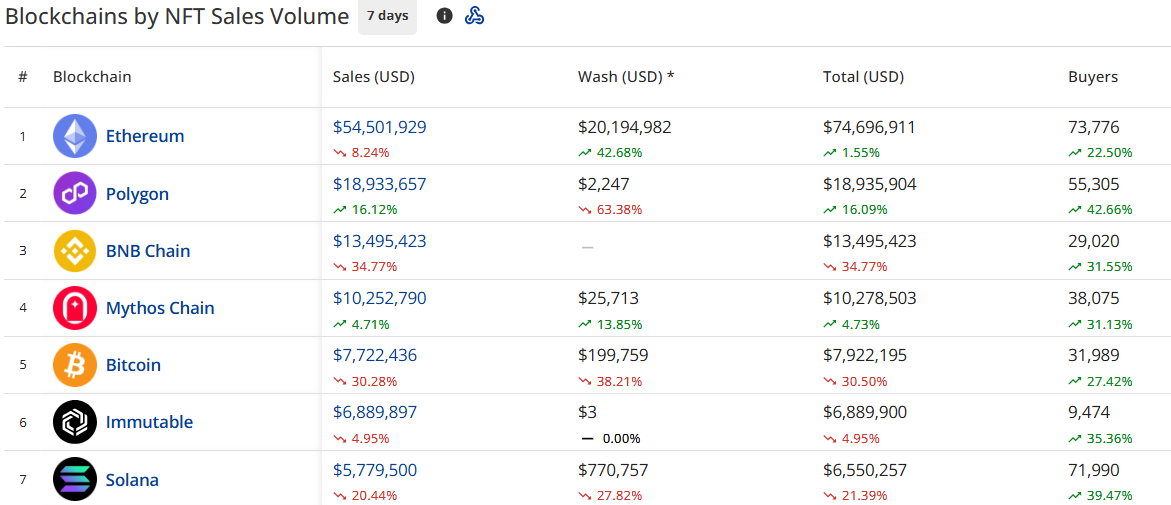
Task: Click the blue webhook icon in header
Action: (x=475, y=16)
